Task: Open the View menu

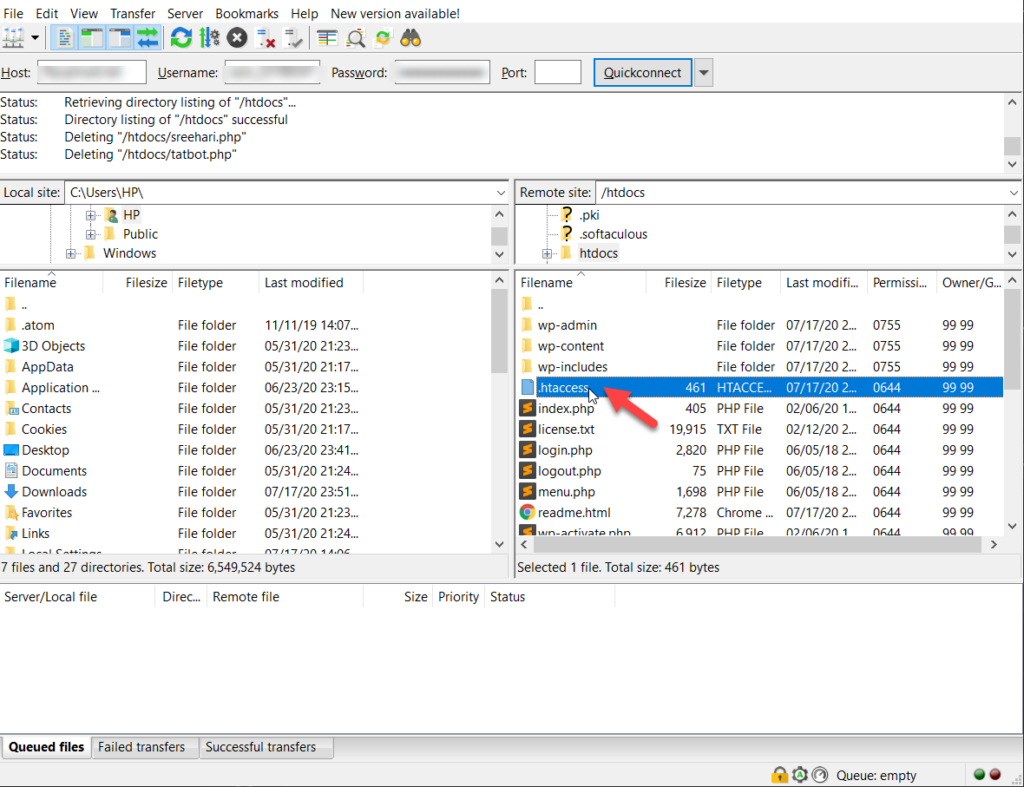Action: pos(84,13)
